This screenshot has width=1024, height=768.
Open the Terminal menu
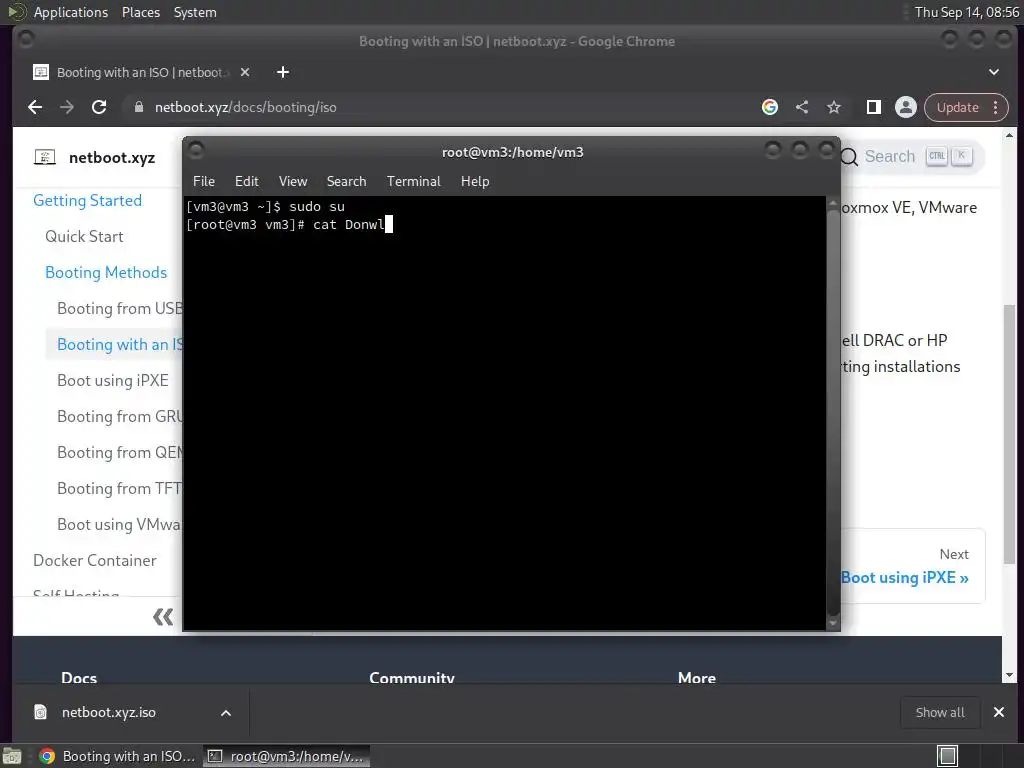click(x=413, y=181)
